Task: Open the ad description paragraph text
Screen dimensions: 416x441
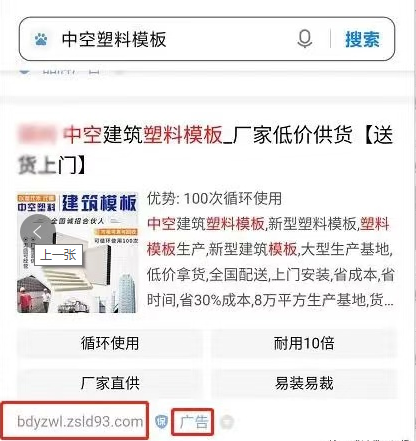Action: click(x=271, y=262)
